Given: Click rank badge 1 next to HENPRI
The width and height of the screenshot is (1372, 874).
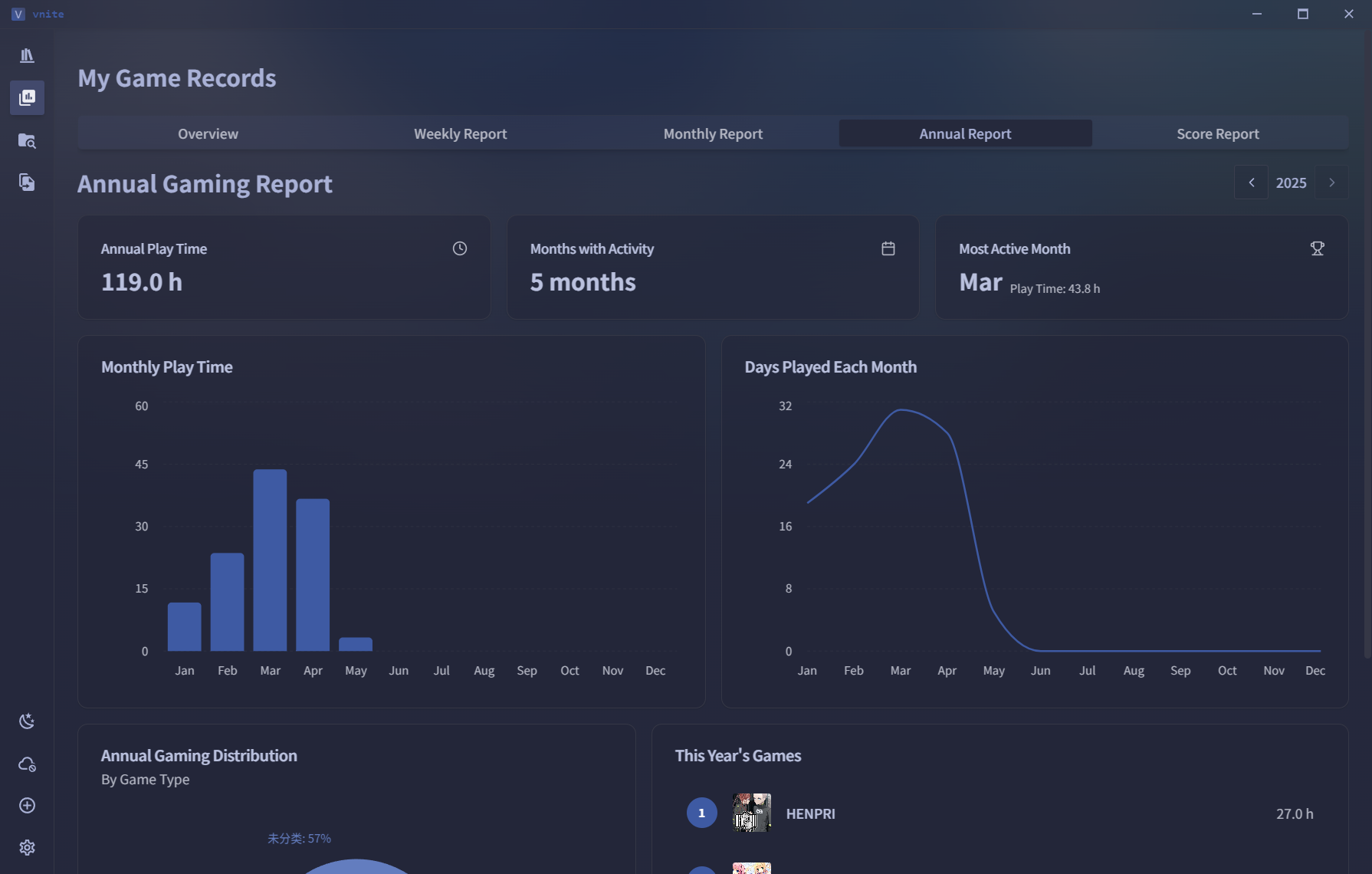Looking at the screenshot, I should coord(701,813).
